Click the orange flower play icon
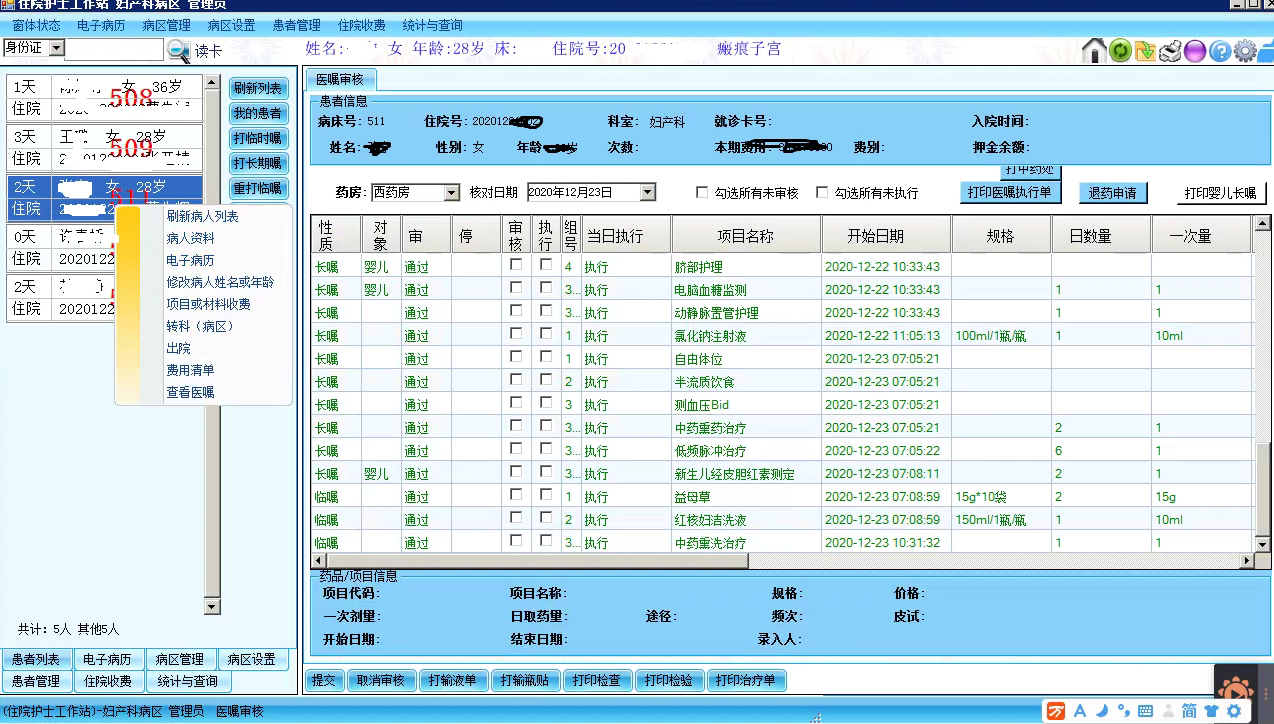 [1236, 689]
